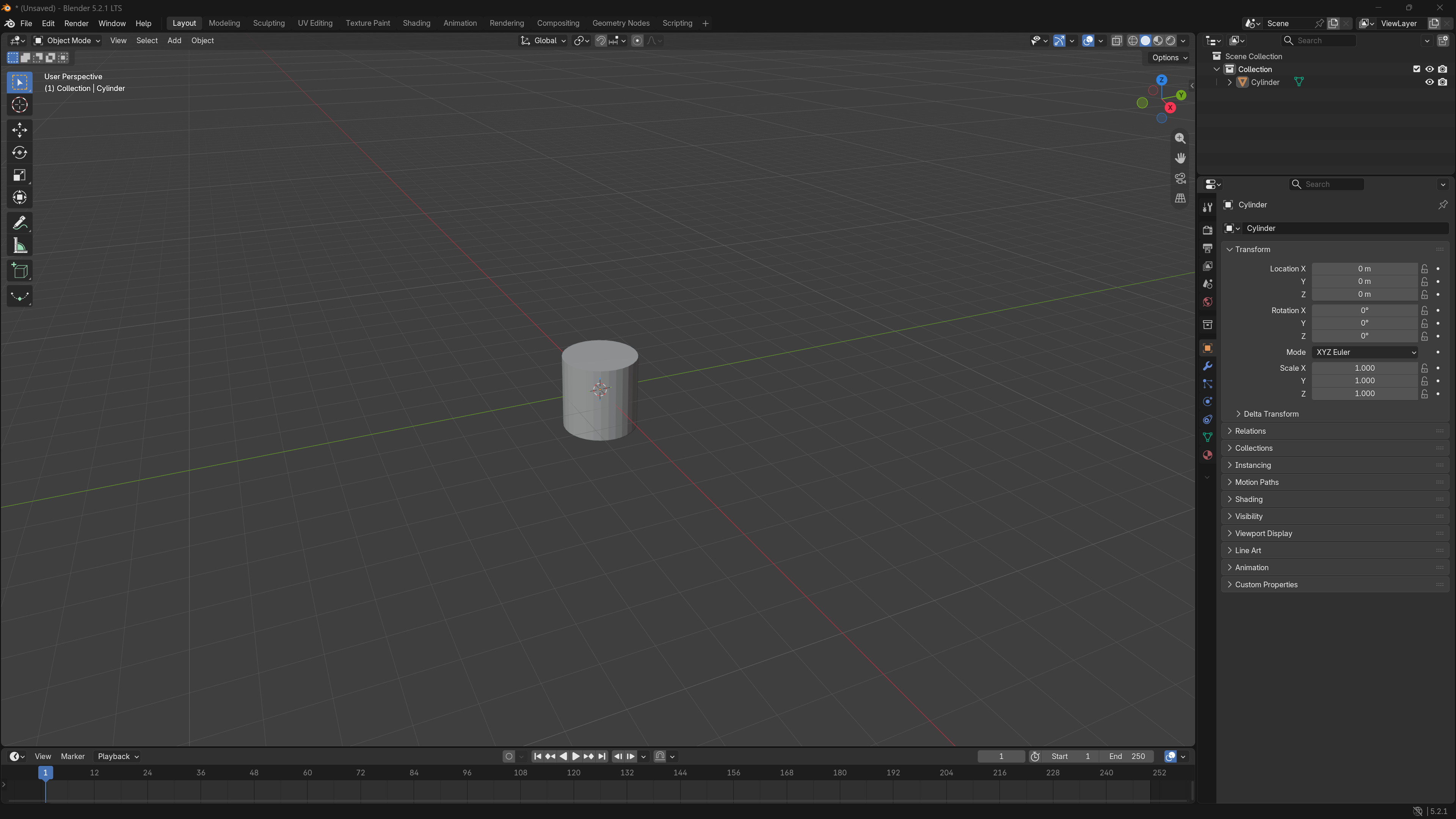Open the Material properties tab

[1207, 455]
